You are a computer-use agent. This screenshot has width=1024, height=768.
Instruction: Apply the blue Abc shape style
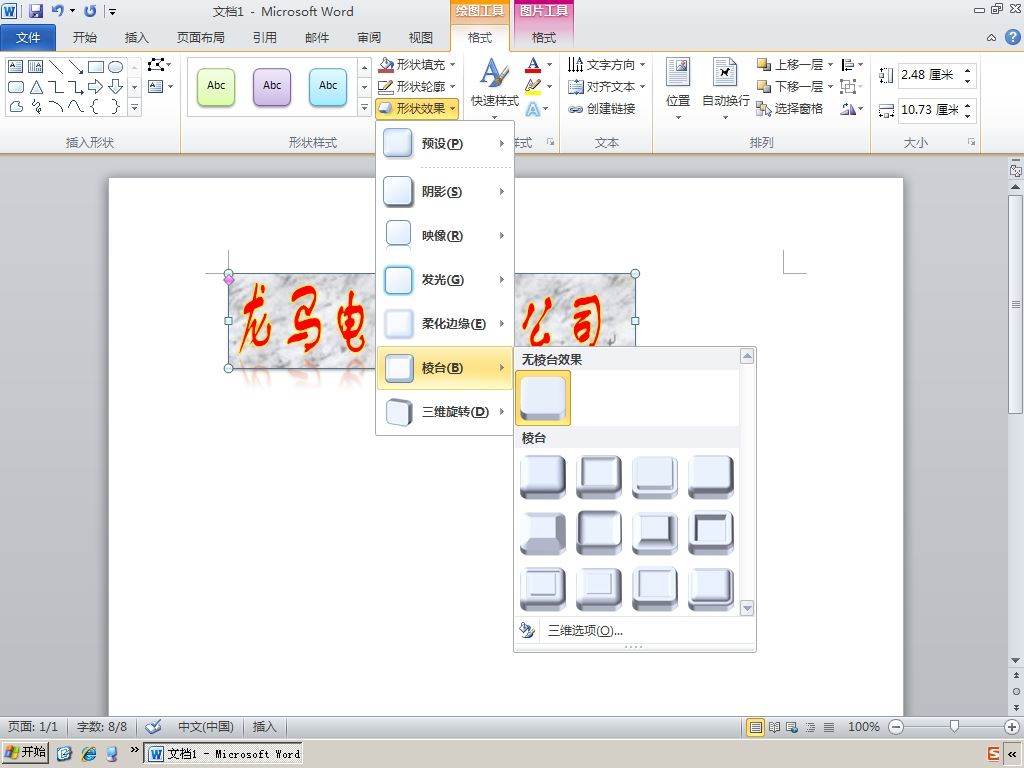coord(328,86)
